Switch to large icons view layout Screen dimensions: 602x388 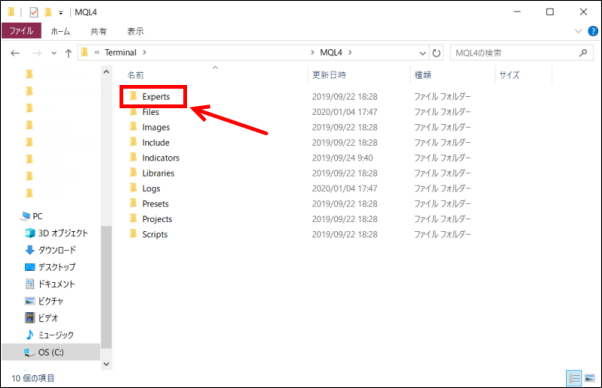point(590,378)
